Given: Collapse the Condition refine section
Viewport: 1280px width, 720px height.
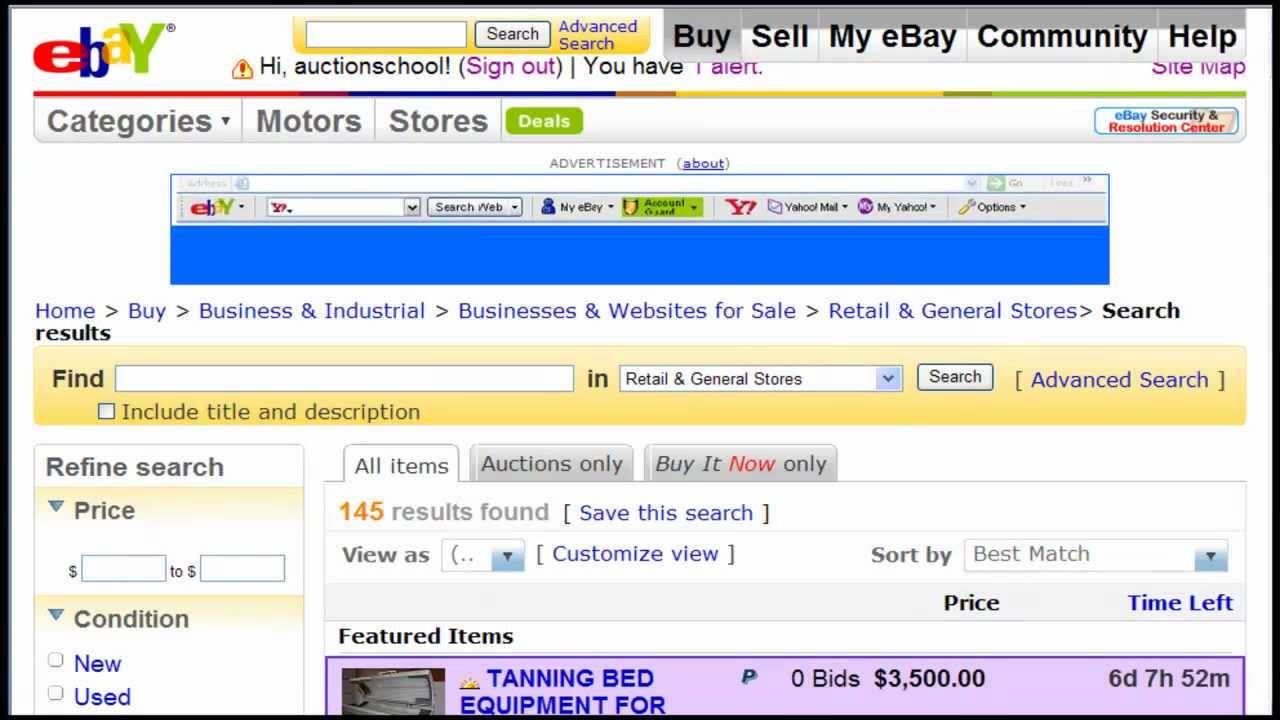Looking at the screenshot, I should pos(56,615).
